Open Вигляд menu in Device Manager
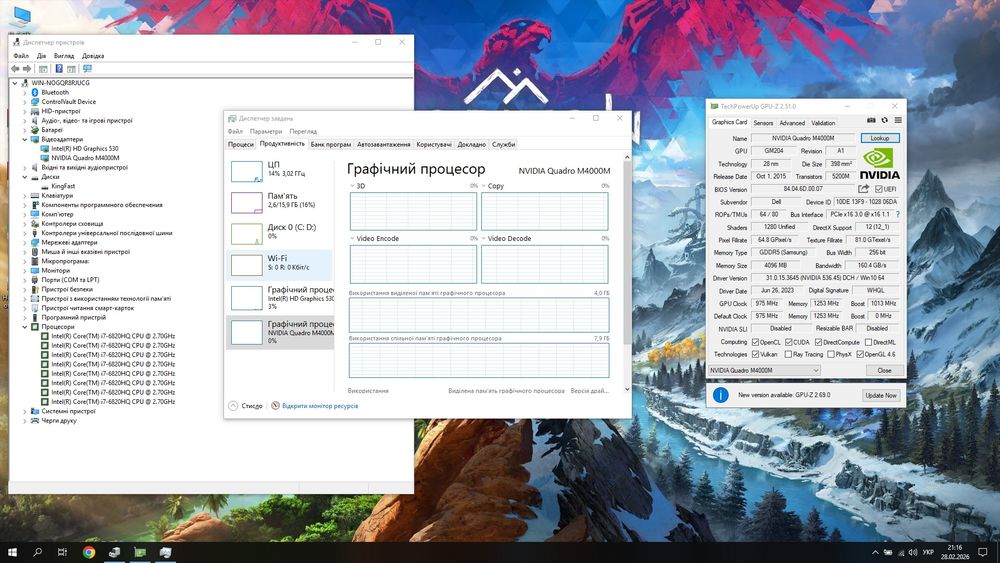Screen dimensions: 1000x563 pyautogui.click(x=64, y=56)
